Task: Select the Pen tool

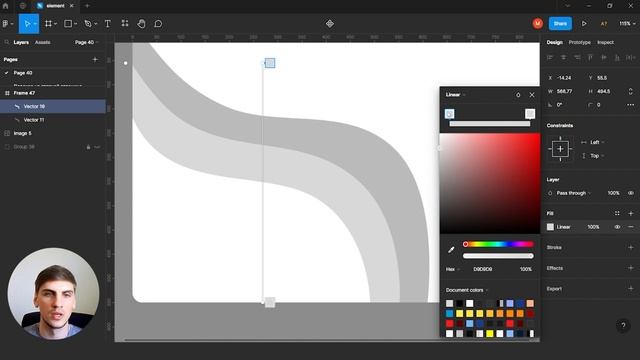Action: coord(88,24)
